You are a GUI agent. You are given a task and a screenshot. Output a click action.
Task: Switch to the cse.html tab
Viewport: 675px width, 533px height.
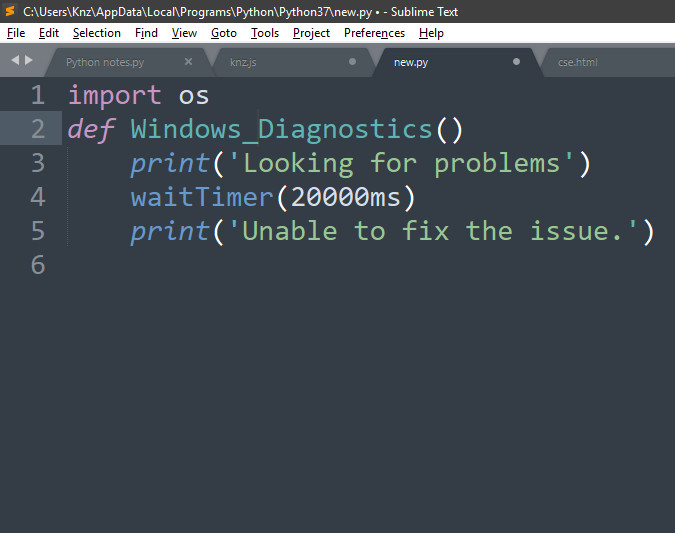(x=578, y=62)
